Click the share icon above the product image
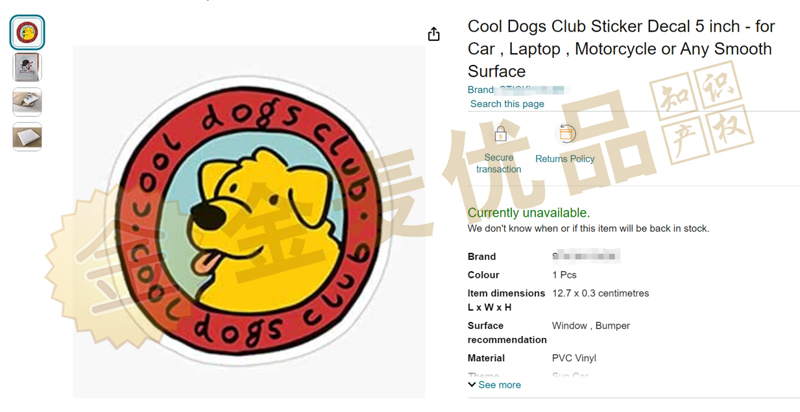800x412 pixels. (x=434, y=34)
